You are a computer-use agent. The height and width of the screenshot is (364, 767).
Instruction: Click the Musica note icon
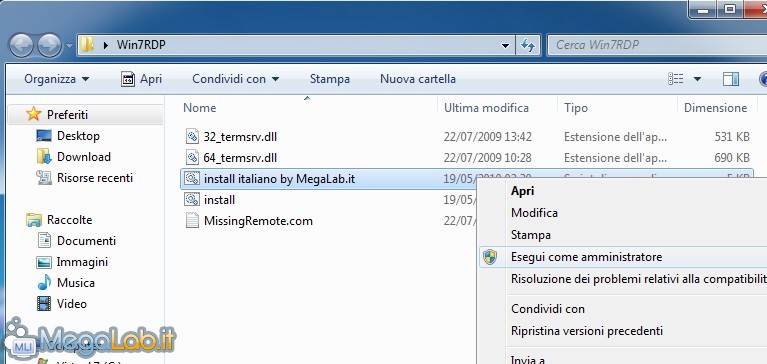(44, 282)
